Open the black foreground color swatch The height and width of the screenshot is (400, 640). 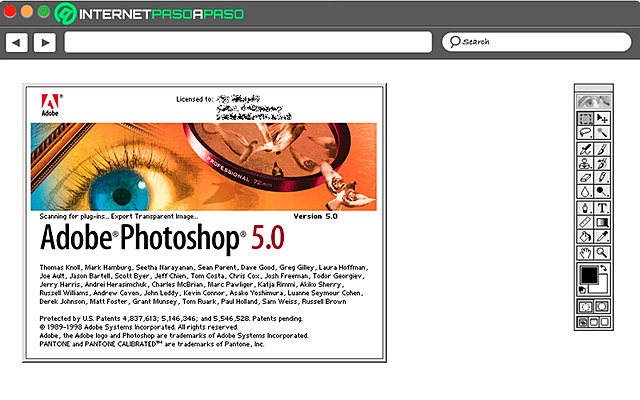589,275
